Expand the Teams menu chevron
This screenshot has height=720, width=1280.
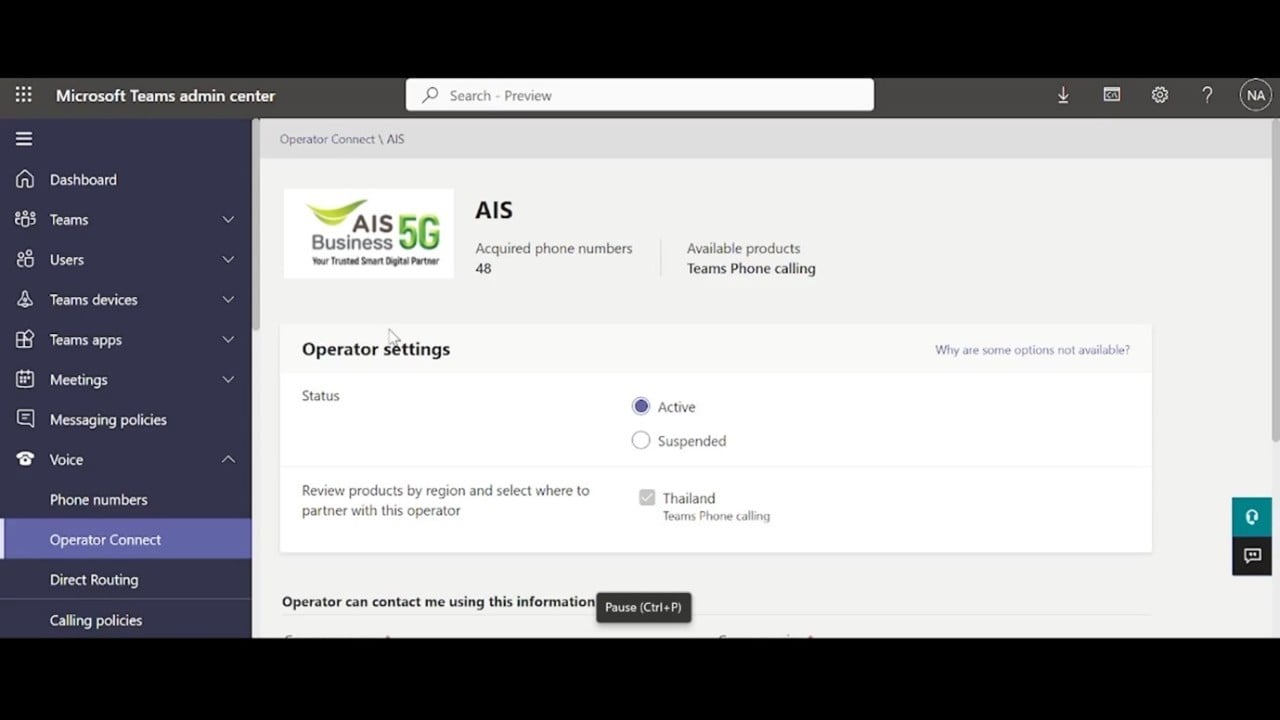pos(228,219)
